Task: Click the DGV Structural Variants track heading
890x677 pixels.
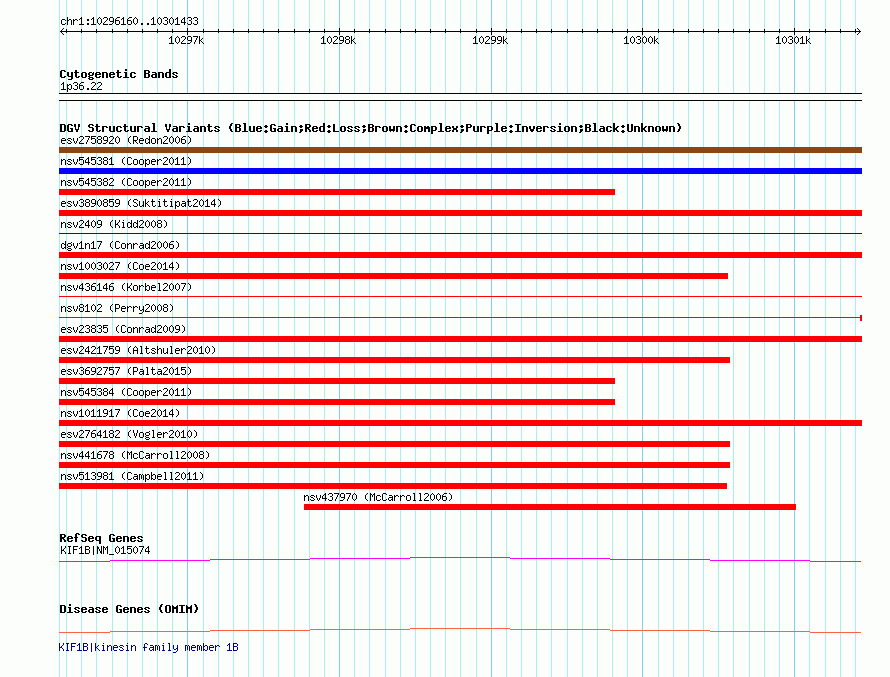Action: click(x=371, y=128)
